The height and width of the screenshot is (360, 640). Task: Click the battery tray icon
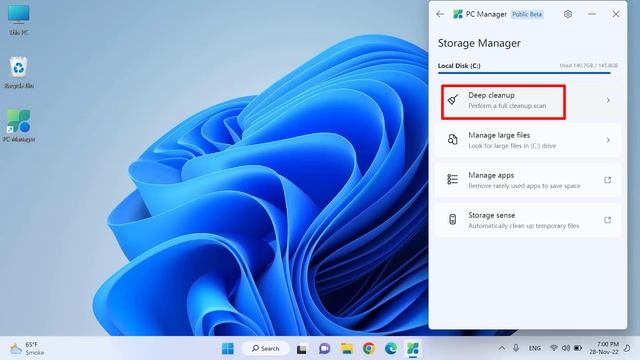(578, 348)
